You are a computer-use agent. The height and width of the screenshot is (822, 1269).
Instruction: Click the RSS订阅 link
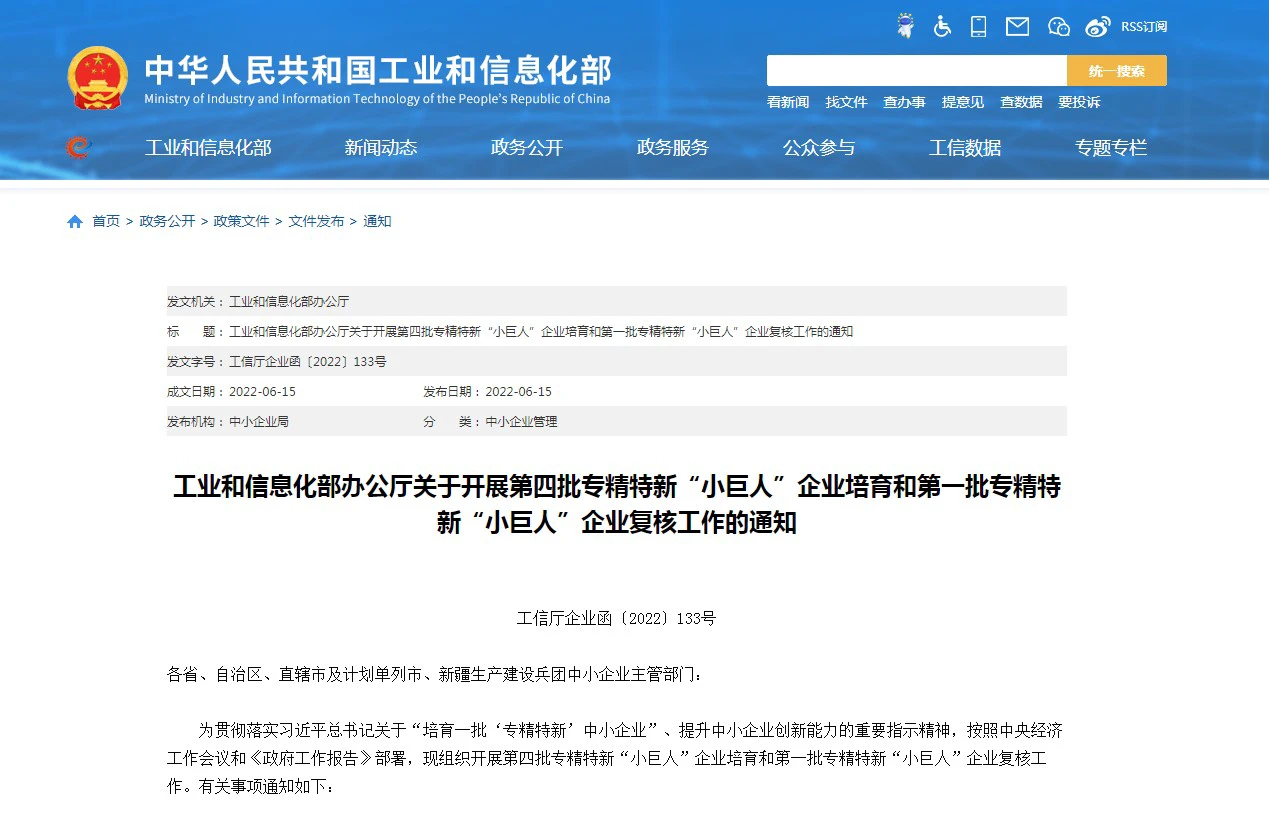(x=1144, y=27)
